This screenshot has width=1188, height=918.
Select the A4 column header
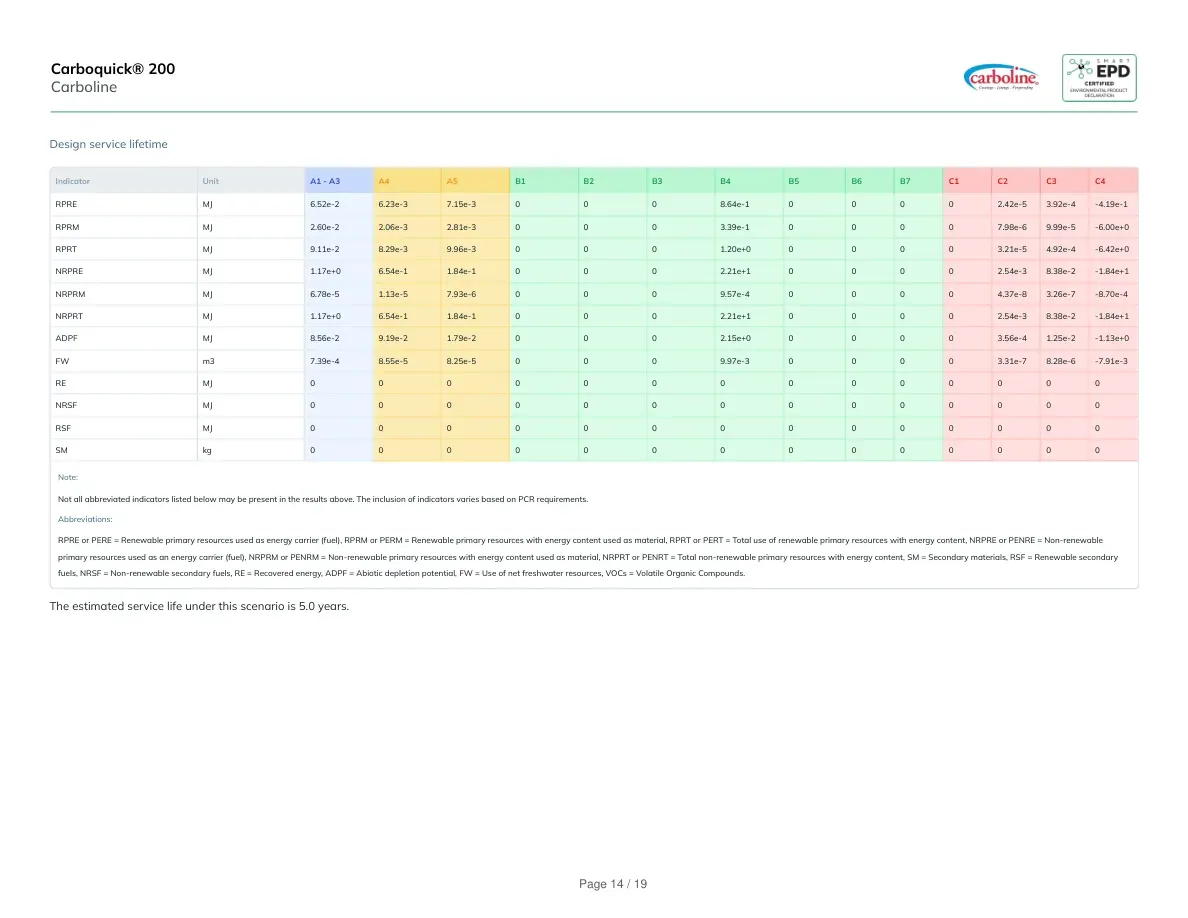click(383, 181)
